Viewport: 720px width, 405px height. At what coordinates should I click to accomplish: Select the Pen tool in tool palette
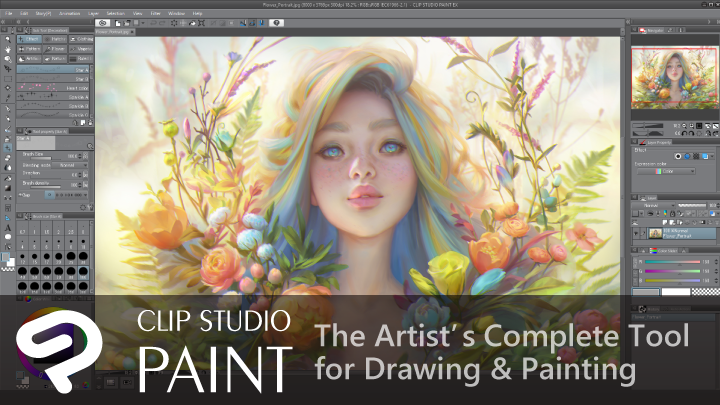pos(7,109)
